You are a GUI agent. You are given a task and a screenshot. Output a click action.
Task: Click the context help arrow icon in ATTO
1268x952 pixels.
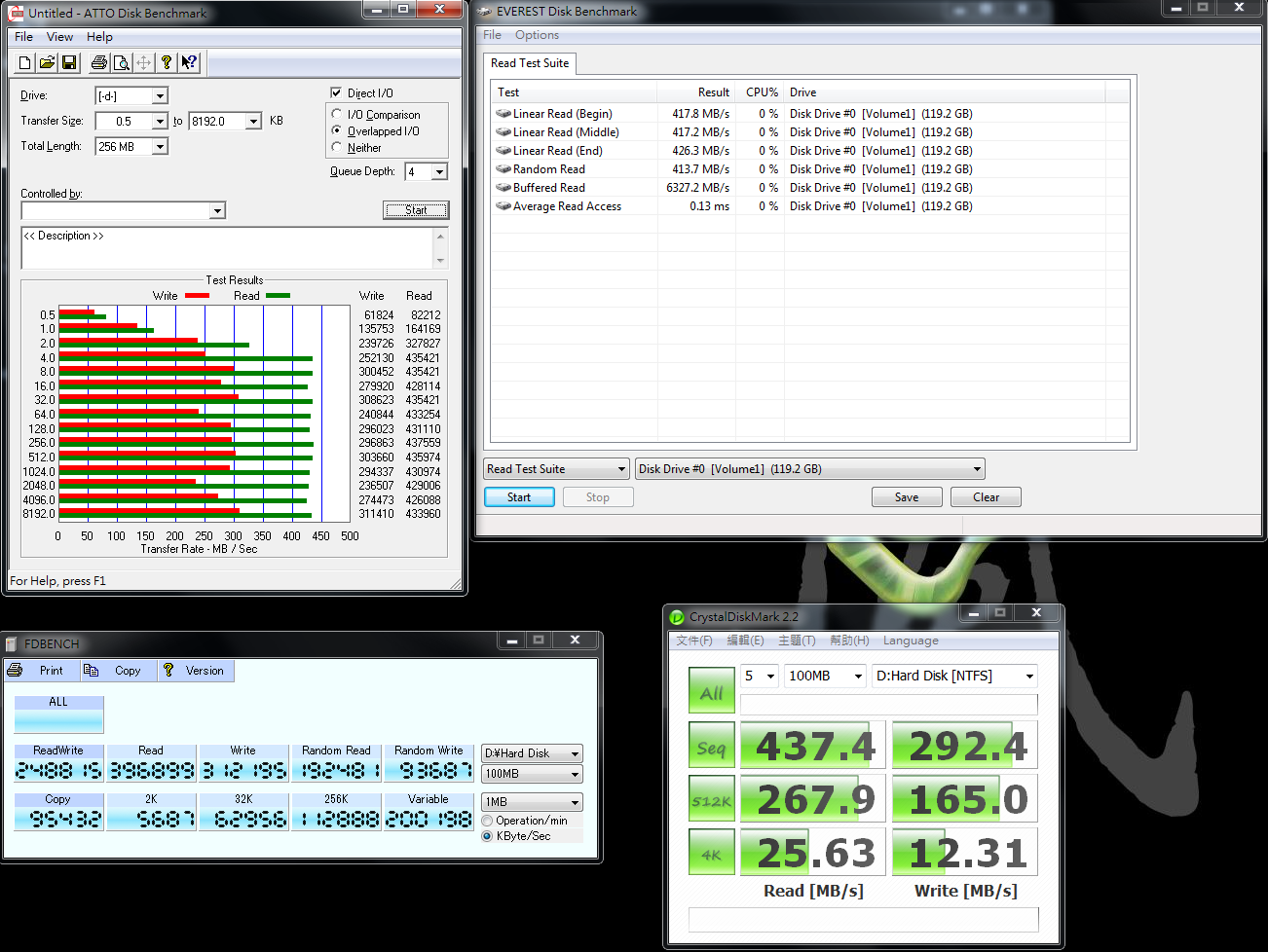pos(189,62)
